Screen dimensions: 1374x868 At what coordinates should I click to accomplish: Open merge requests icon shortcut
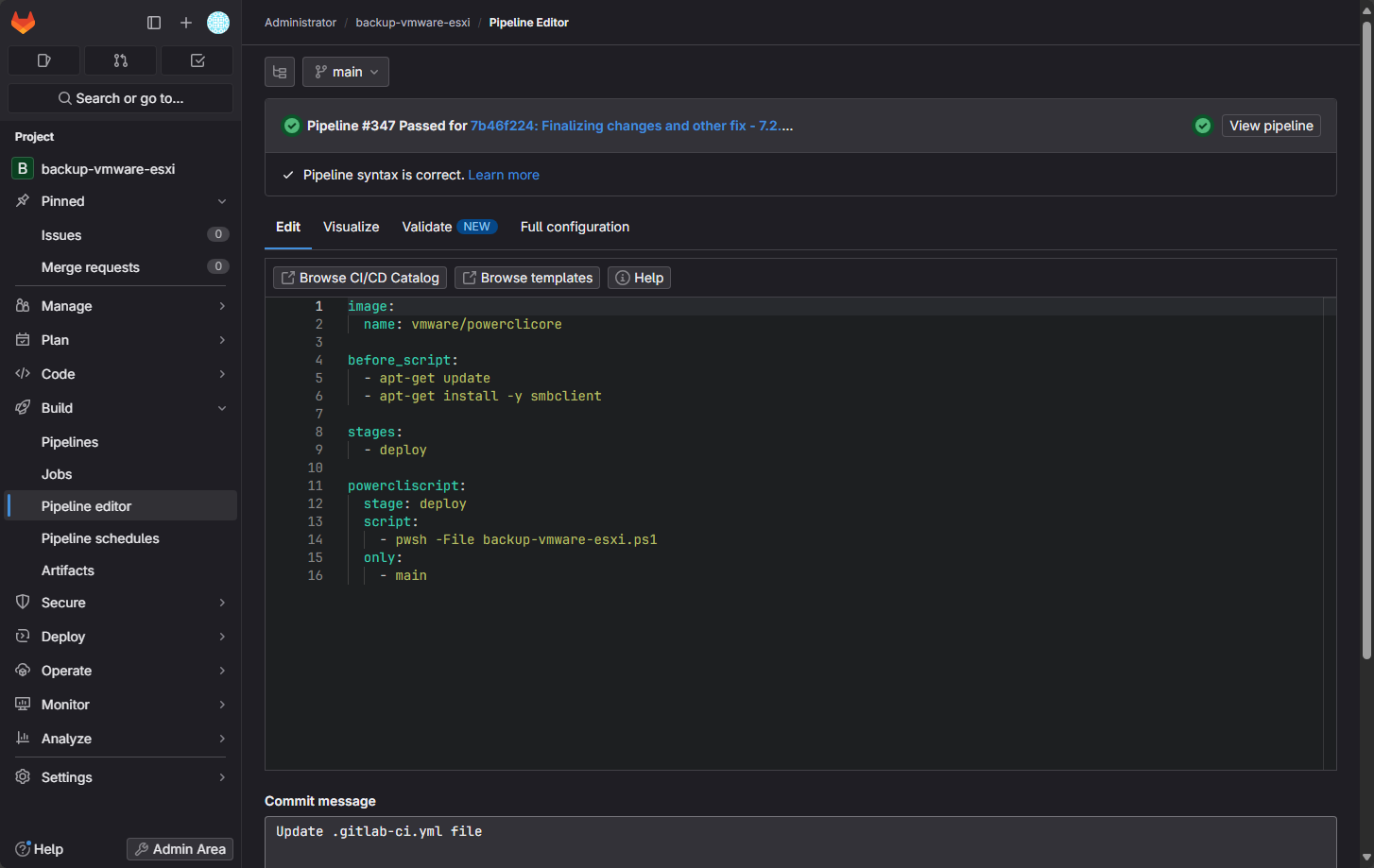pyautogui.click(x=121, y=60)
